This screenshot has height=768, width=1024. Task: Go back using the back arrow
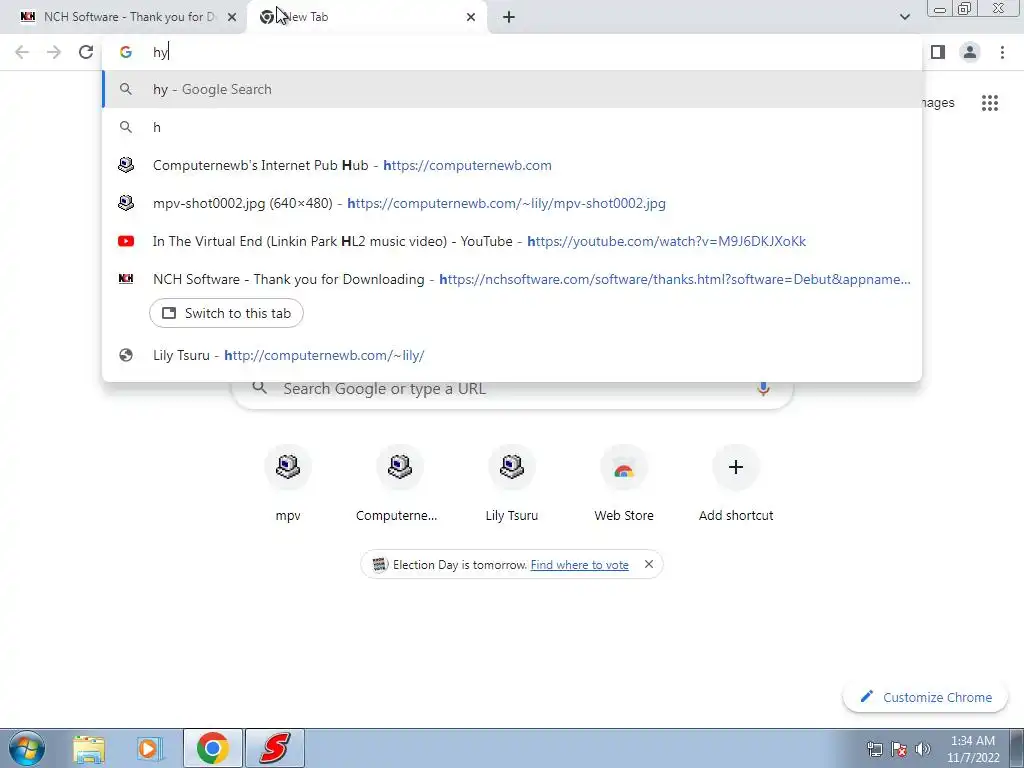(x=22, y=52)
